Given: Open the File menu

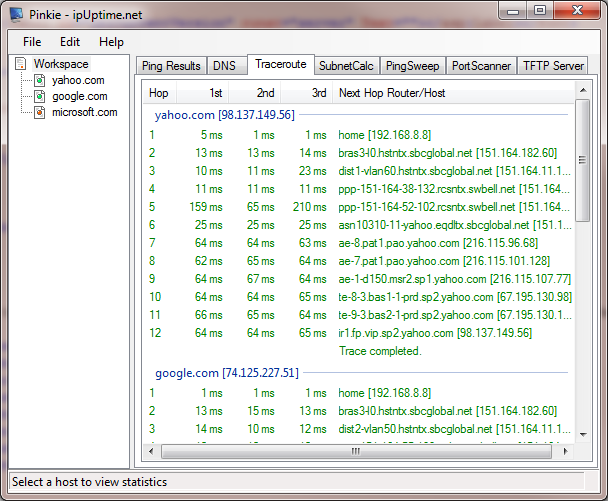Looking at the screenshot, I should [x=32, y=42].
